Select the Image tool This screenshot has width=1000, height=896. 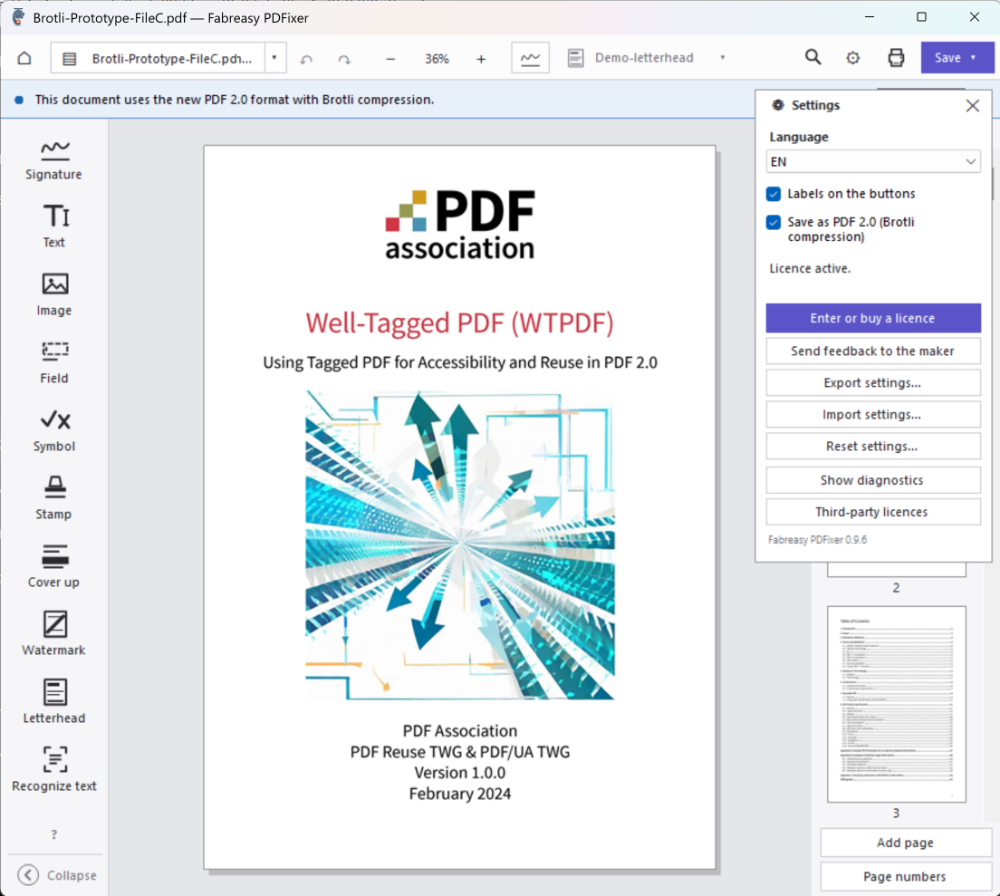click(x=54, y=294)
